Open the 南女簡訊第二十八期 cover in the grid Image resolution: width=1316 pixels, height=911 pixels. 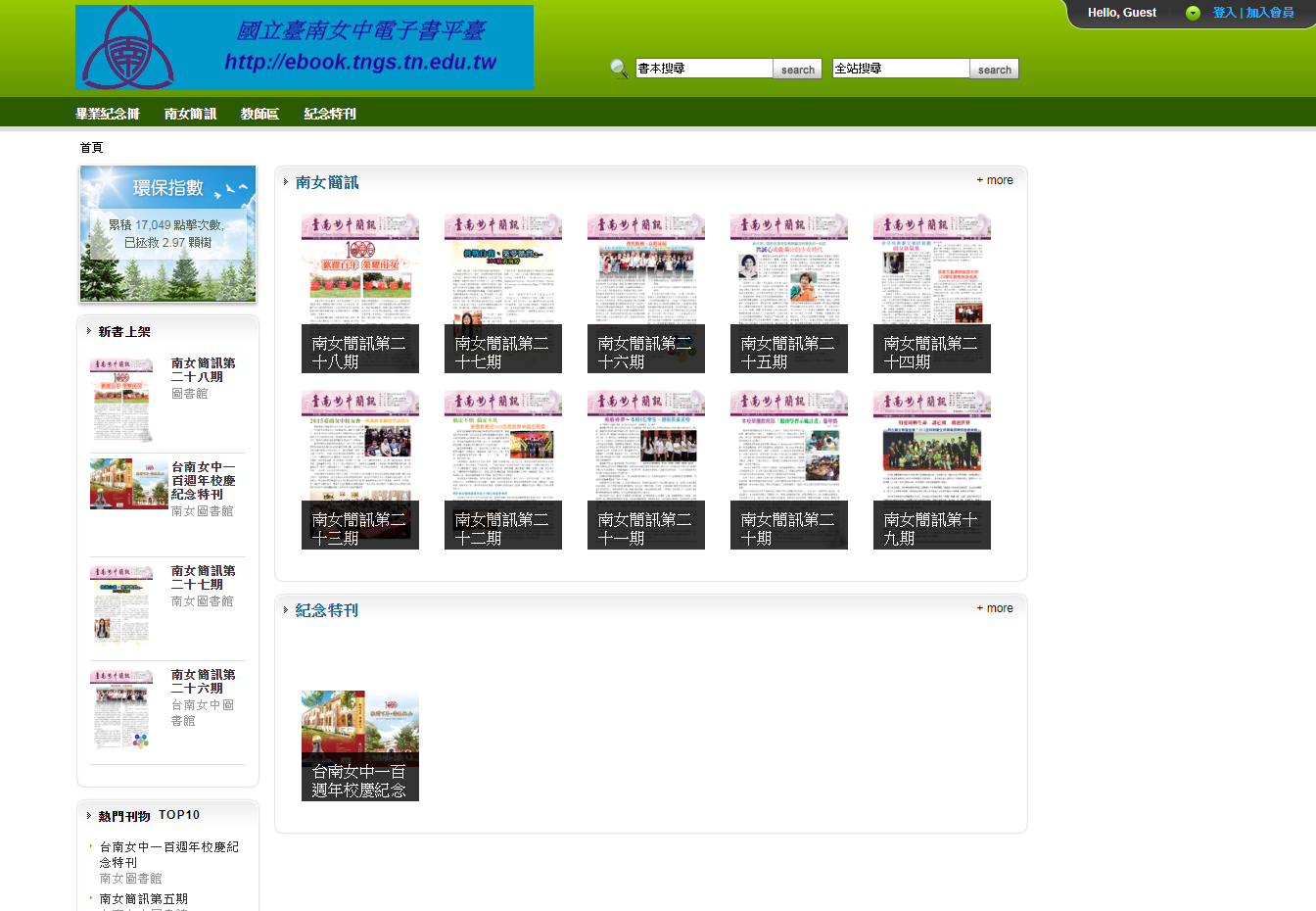(x=360, y=293)
